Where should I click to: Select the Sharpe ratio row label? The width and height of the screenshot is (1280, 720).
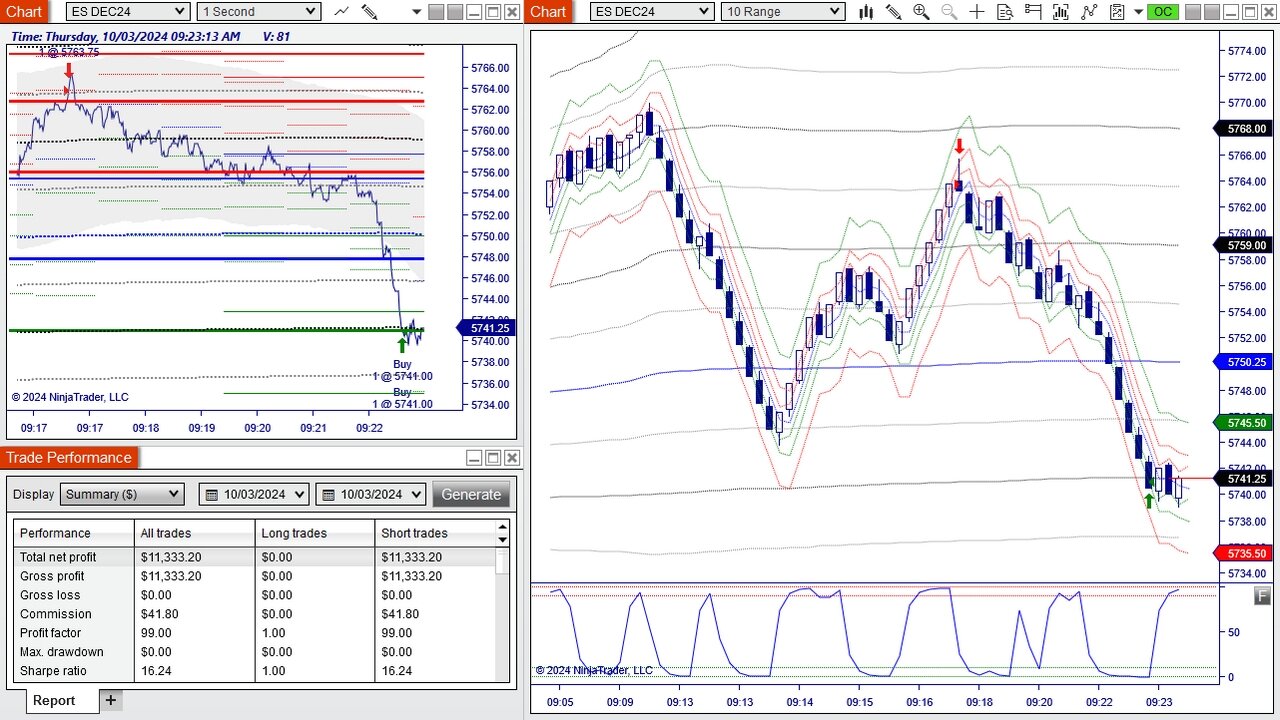53,671
